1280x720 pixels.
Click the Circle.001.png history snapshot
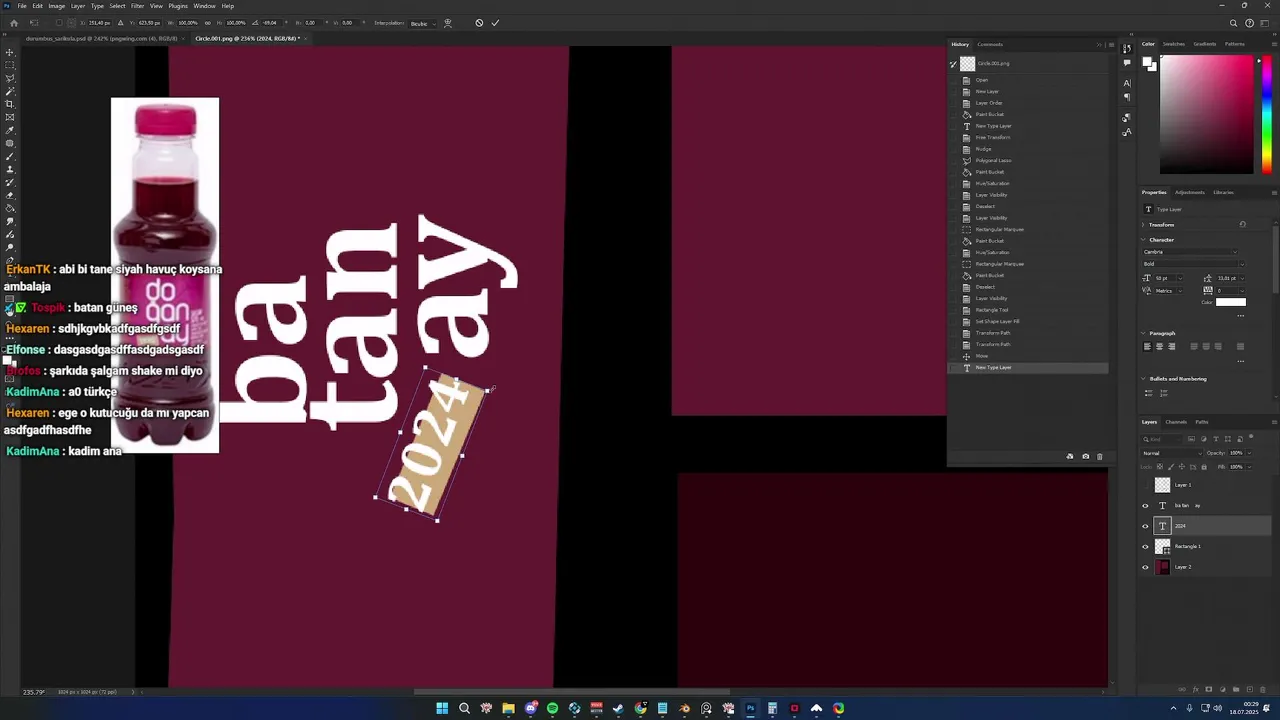coord(1028,63)
